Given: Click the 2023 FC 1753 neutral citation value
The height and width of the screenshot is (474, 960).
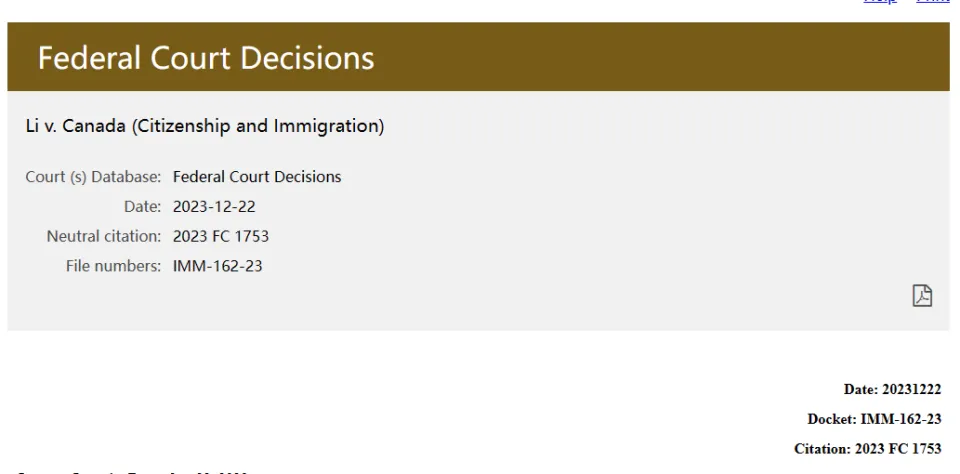Looking at the screenshot, I should pyautogui.click(x=221, y=236).
